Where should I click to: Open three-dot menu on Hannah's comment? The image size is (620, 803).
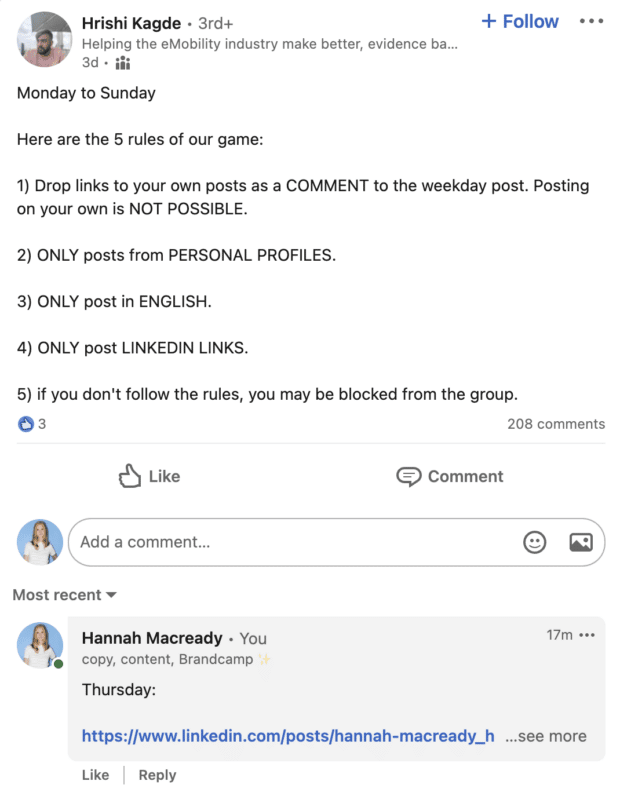587,635
